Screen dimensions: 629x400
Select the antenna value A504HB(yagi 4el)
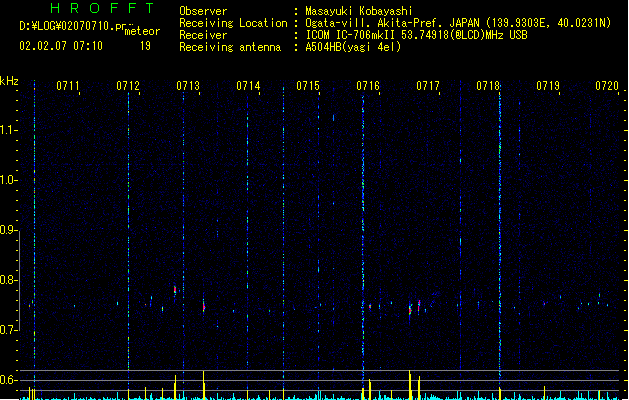353,47
